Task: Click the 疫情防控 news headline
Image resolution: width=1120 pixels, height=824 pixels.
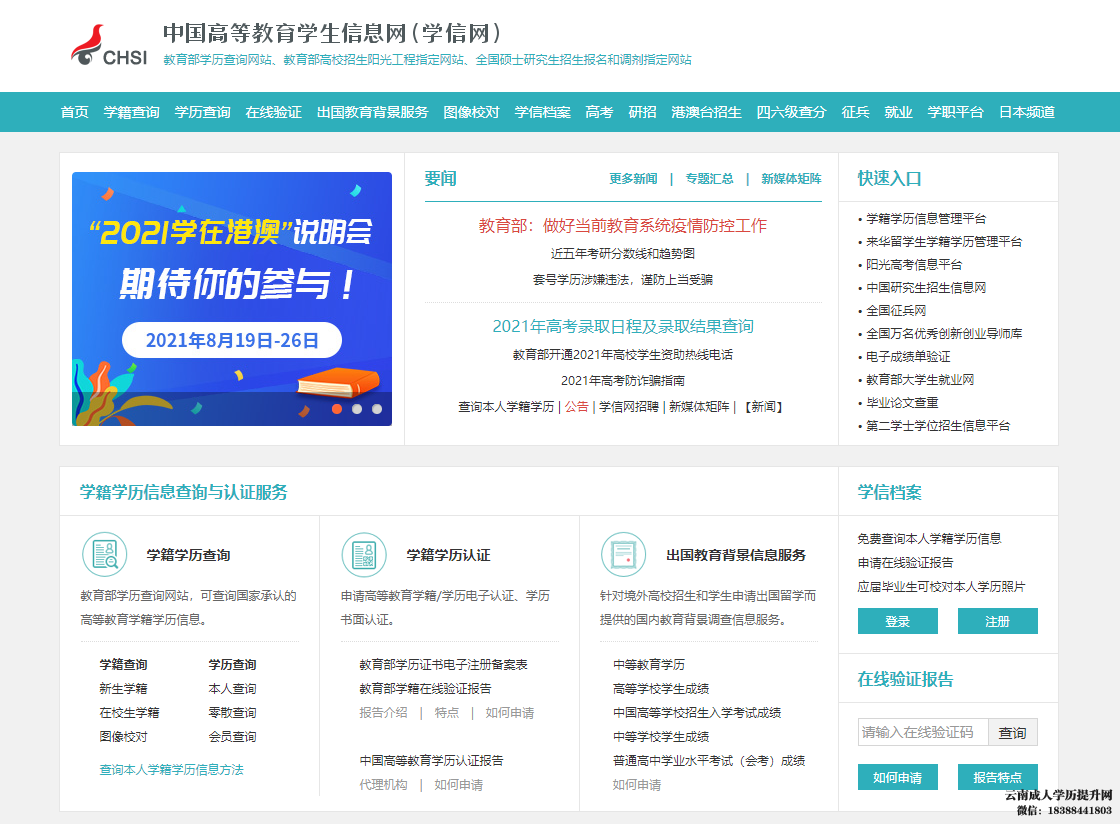Action: pyautogui.click(x=621, y=226)
